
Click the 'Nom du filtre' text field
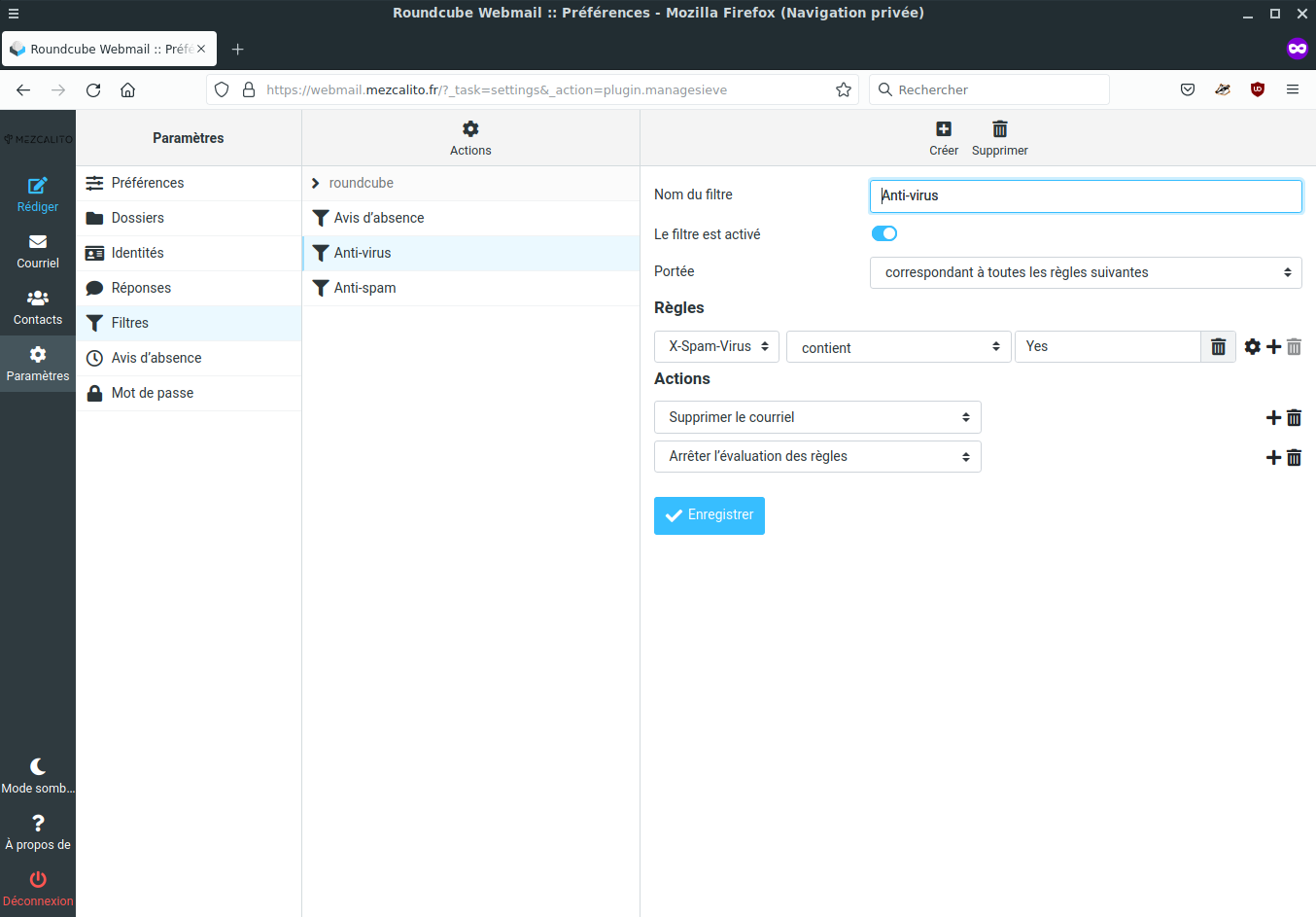(x=1085, y=195)
